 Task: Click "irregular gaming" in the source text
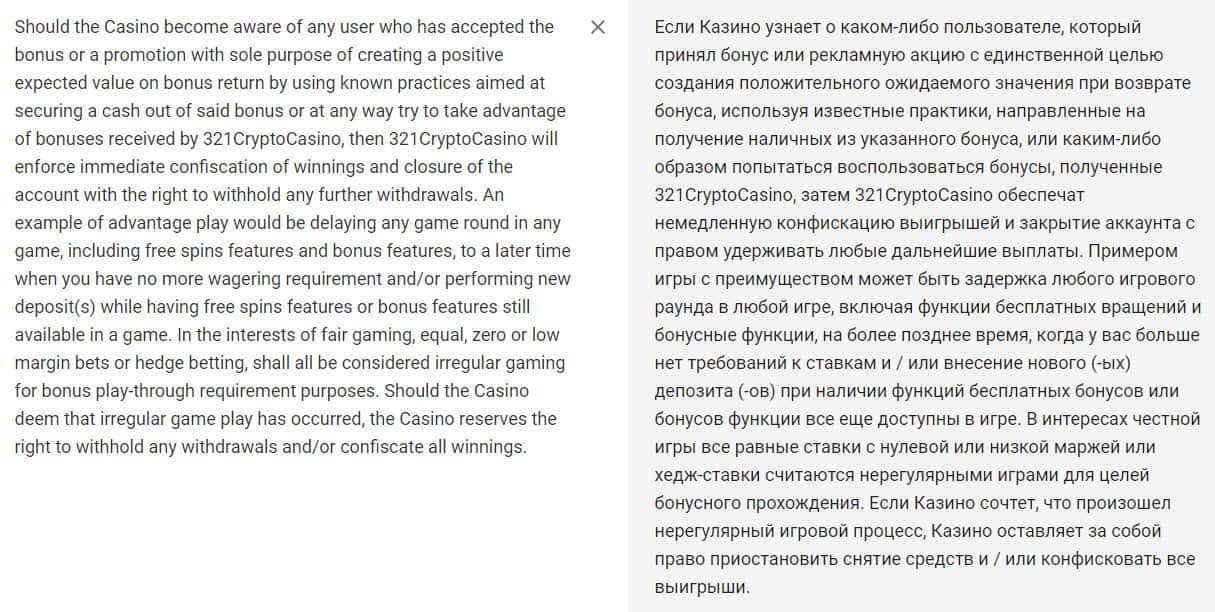tap(500, 362)
